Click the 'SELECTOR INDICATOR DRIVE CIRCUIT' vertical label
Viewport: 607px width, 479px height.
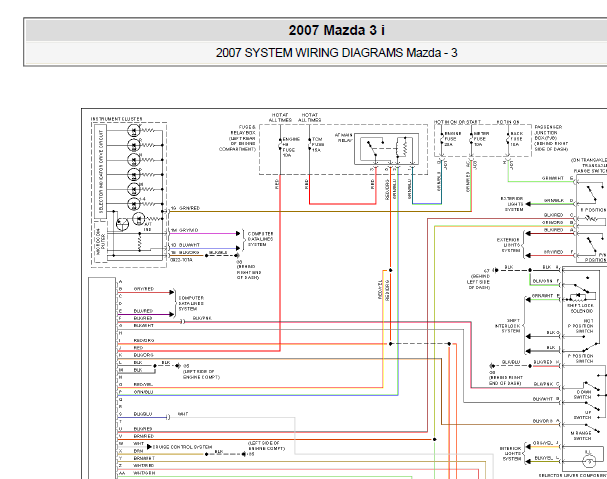click(101, 171)
